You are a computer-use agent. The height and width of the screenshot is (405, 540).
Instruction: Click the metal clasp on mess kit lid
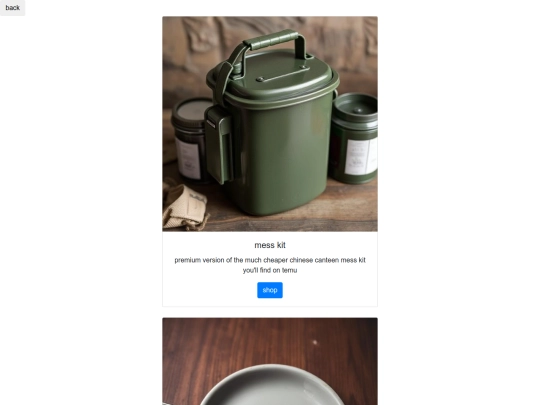[x=283, y=73]
